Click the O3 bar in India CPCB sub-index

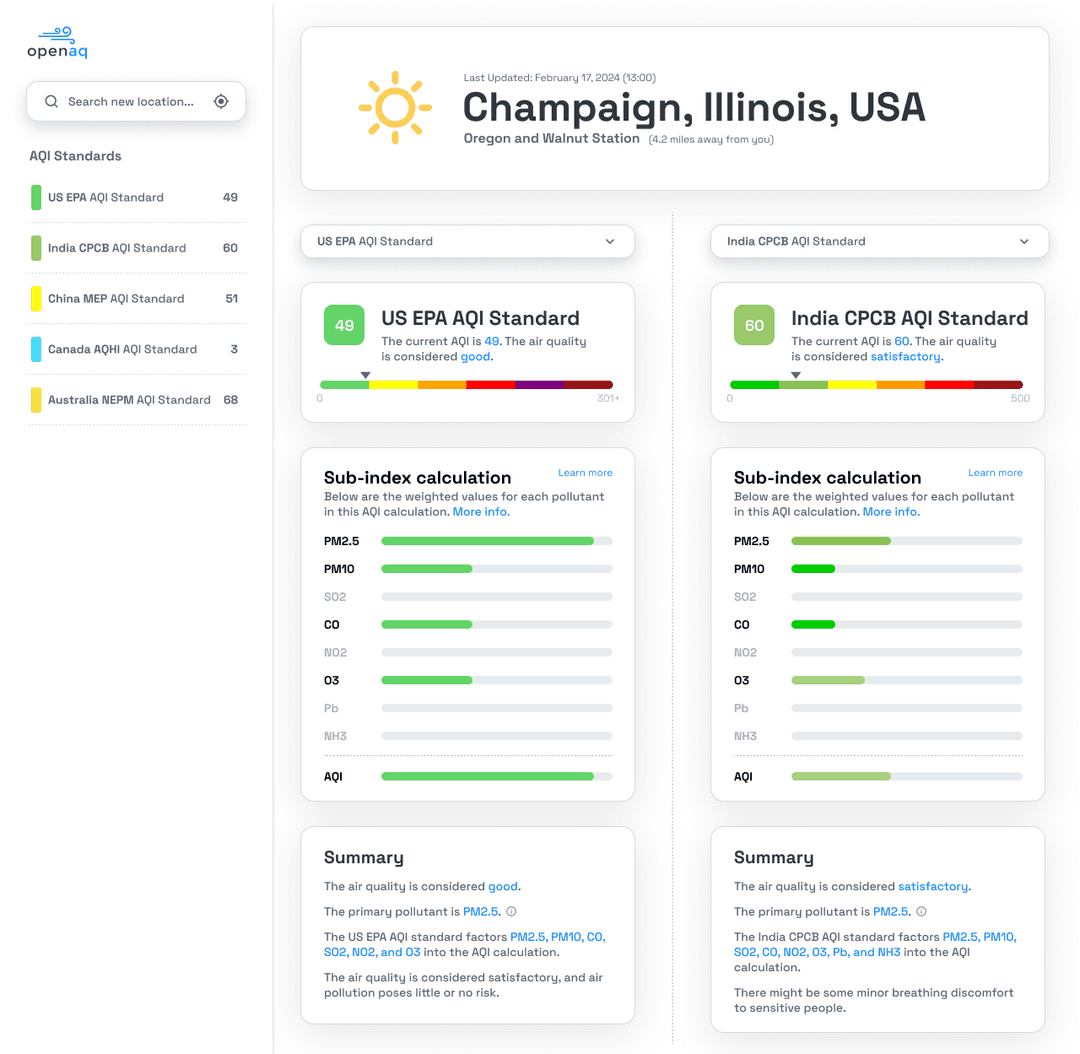(x=907, y=681)
